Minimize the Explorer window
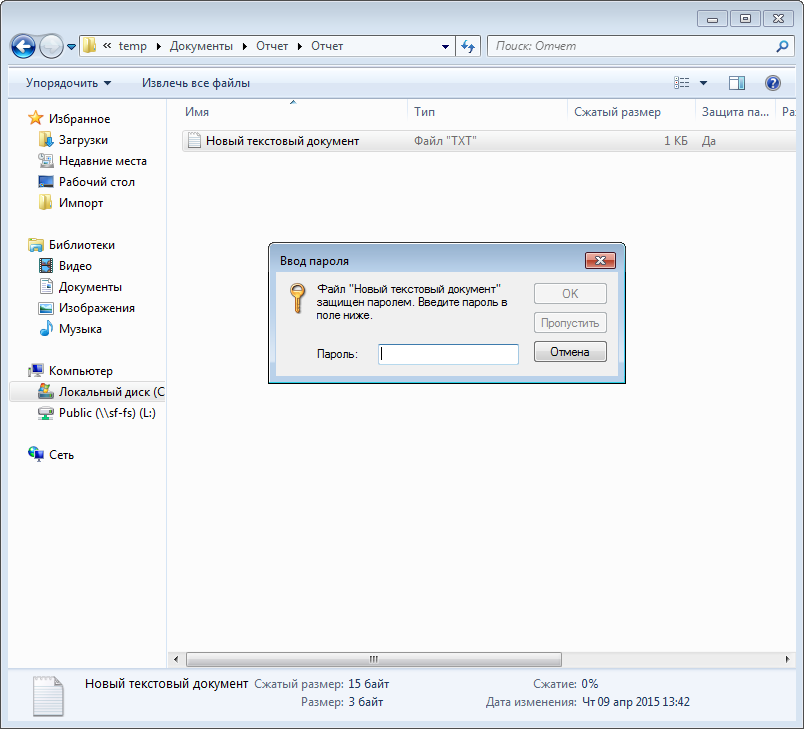This screenshot has width=804, height=729. tap(712, 19)
